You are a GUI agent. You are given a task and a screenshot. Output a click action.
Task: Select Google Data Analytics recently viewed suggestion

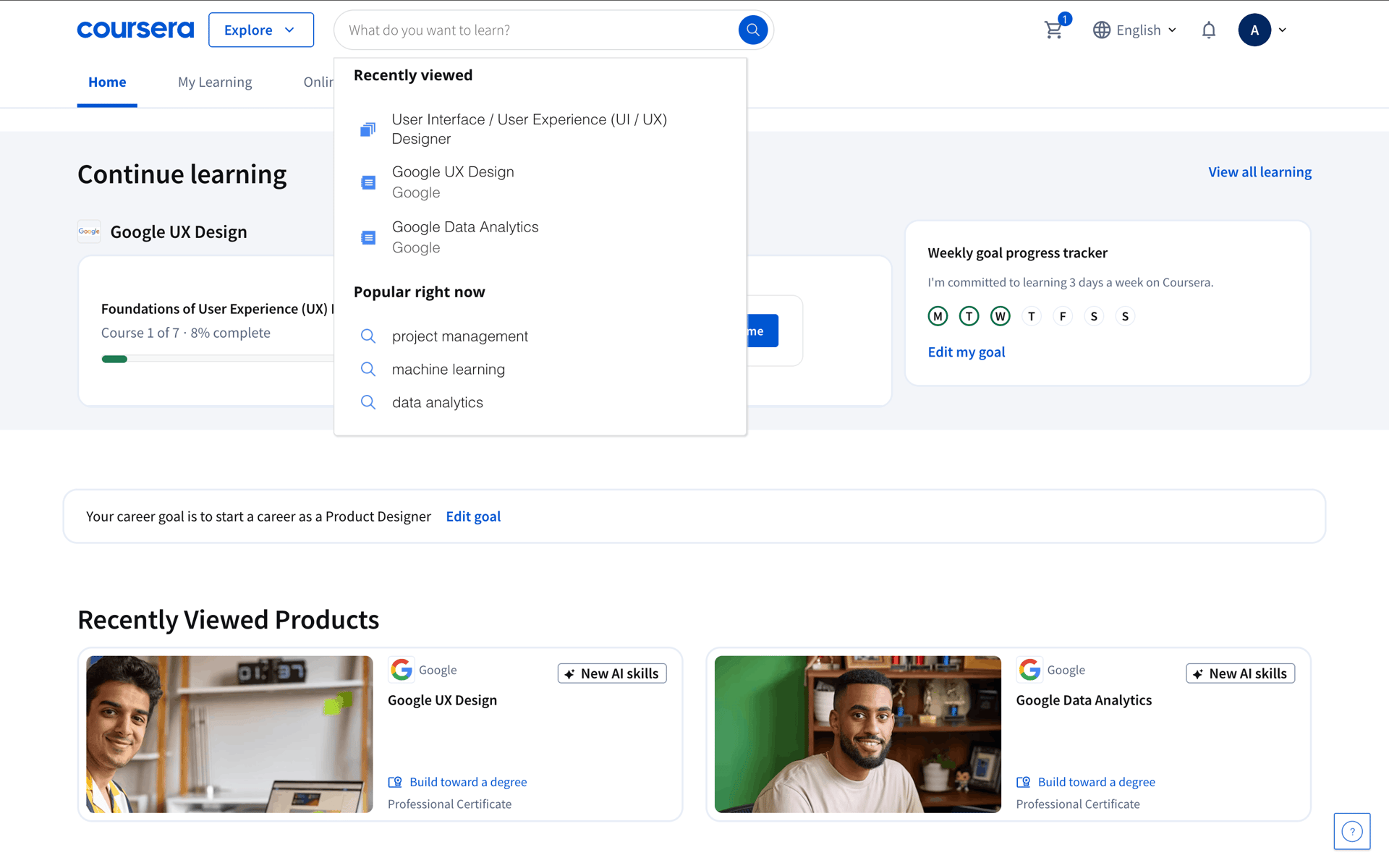[x=540, y=237]
